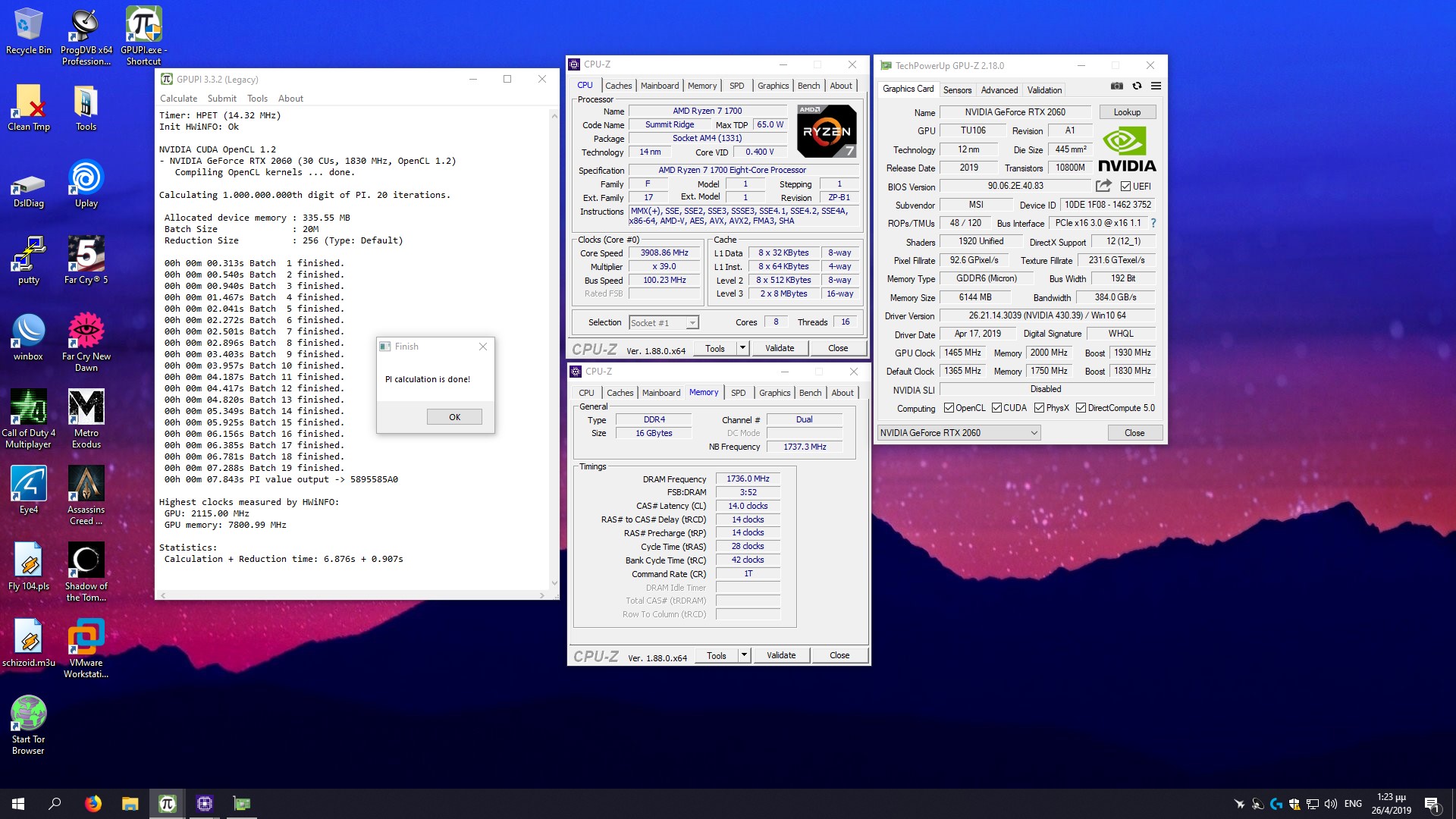Click BIOS version share/export icon in GPU-Z
The height and width of the screenshot is (819, 1456).
1103,186
